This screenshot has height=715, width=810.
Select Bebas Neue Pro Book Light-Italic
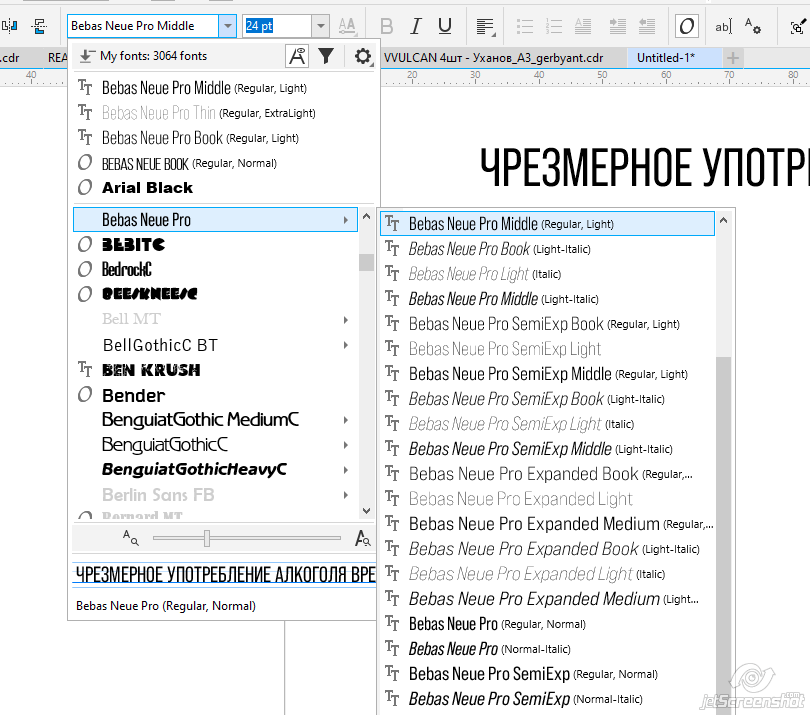tap(548, 248)
